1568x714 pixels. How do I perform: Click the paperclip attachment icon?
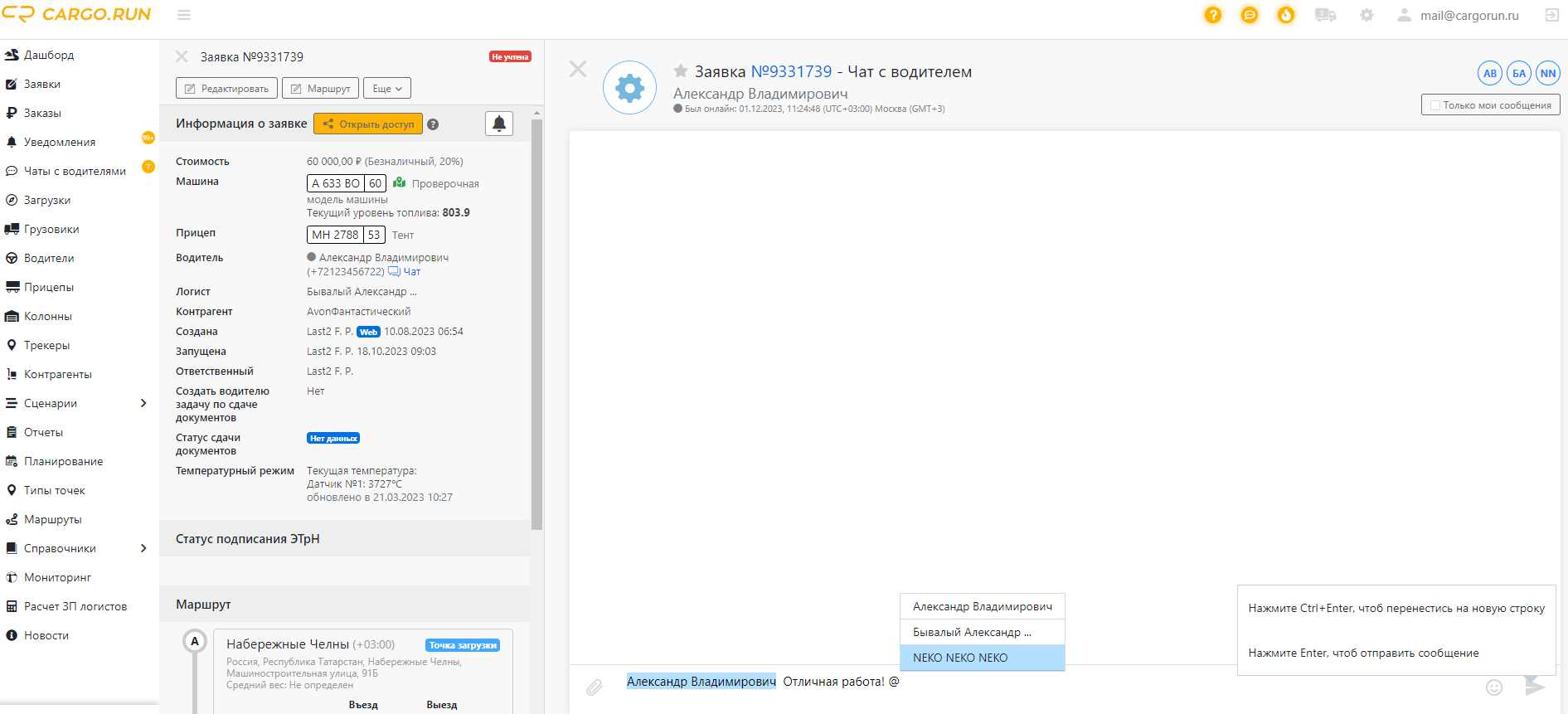594,687
